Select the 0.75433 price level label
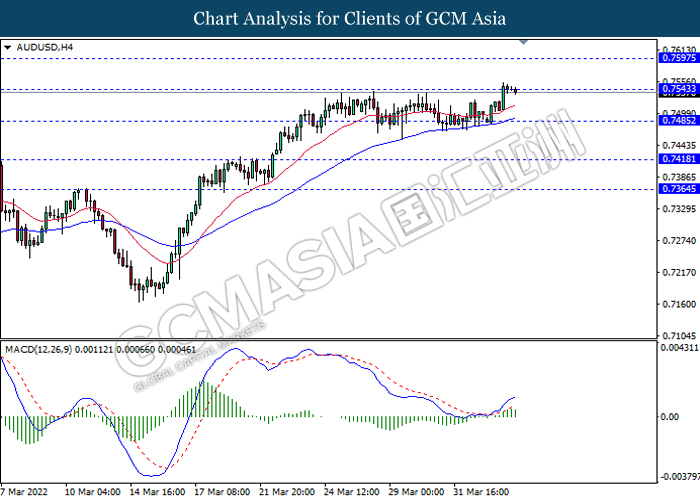This screenshot has height=500, width=700. coord(679,88)
